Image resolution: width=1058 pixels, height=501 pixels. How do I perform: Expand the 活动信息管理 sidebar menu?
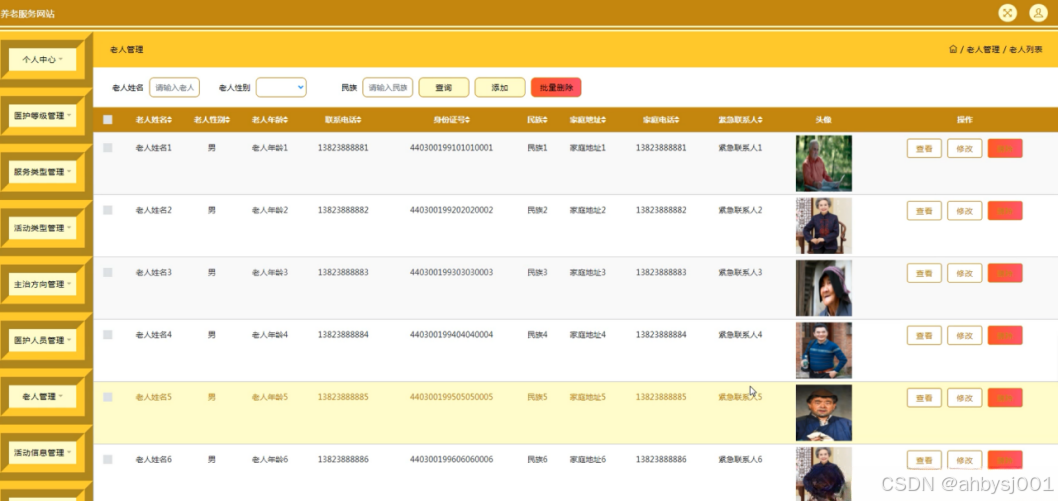(43, 452)
